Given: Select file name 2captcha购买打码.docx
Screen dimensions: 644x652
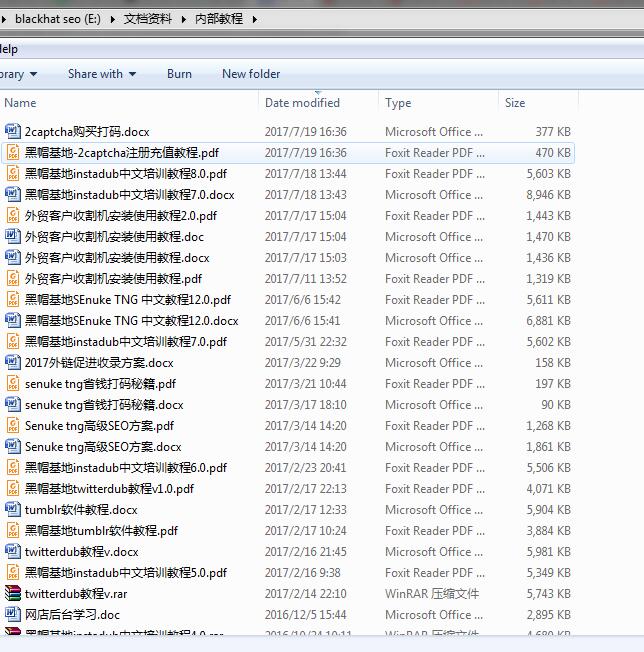Looking at the screenshot, I should [87, 132].
